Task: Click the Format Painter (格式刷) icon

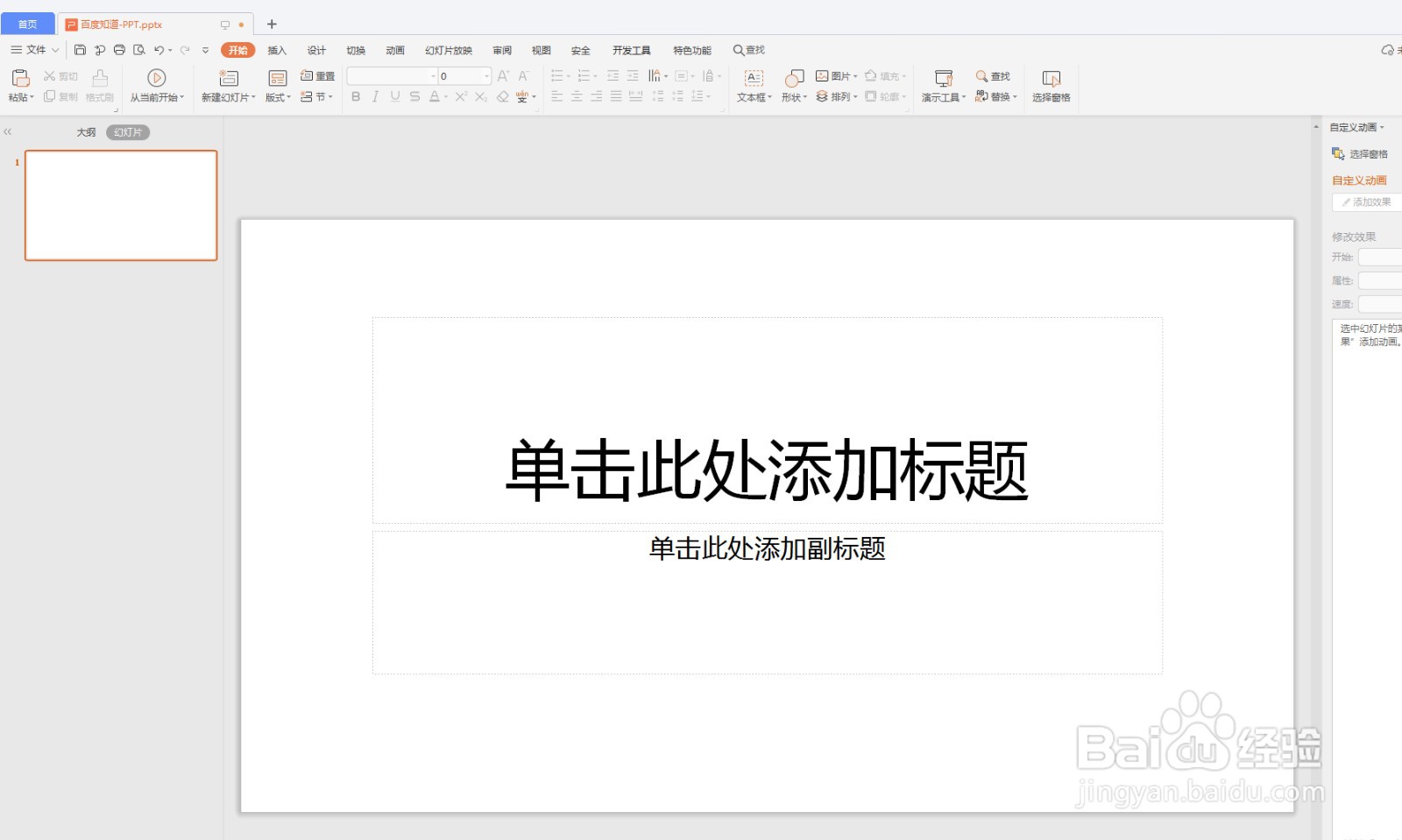Action: [100, 78]
